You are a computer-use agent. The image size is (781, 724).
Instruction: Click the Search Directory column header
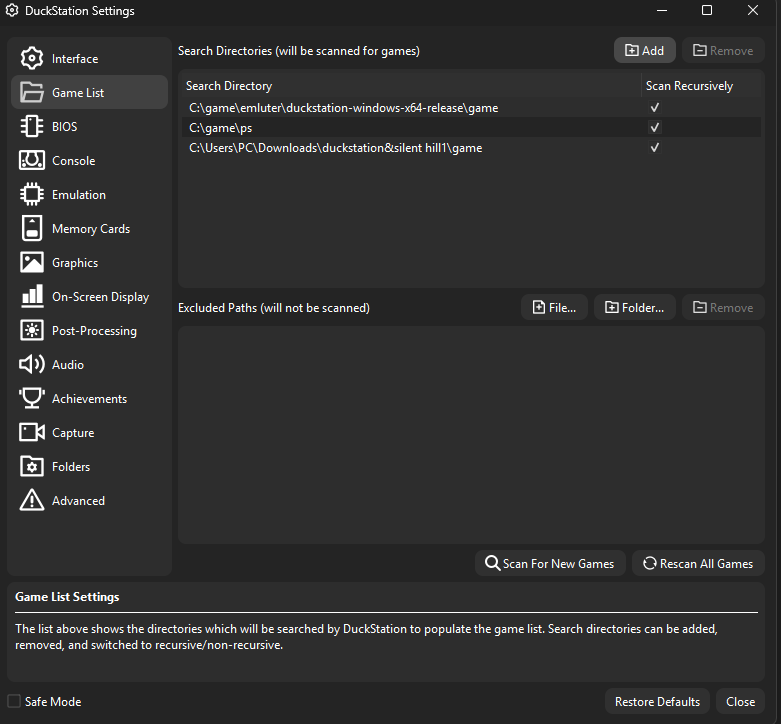411,86
